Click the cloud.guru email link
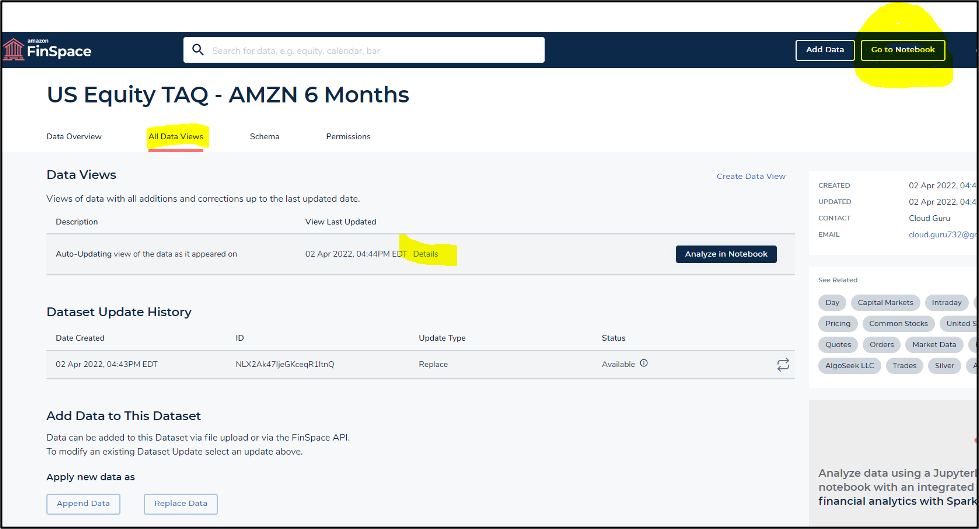This screenshot has height=529, width=979. 943,235
